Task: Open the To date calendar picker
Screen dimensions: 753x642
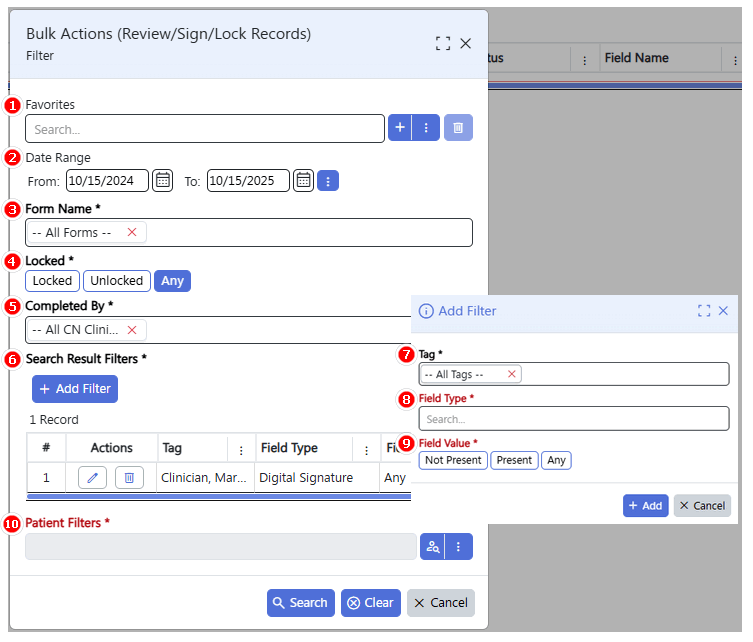Action: click(x=306, y=182)
